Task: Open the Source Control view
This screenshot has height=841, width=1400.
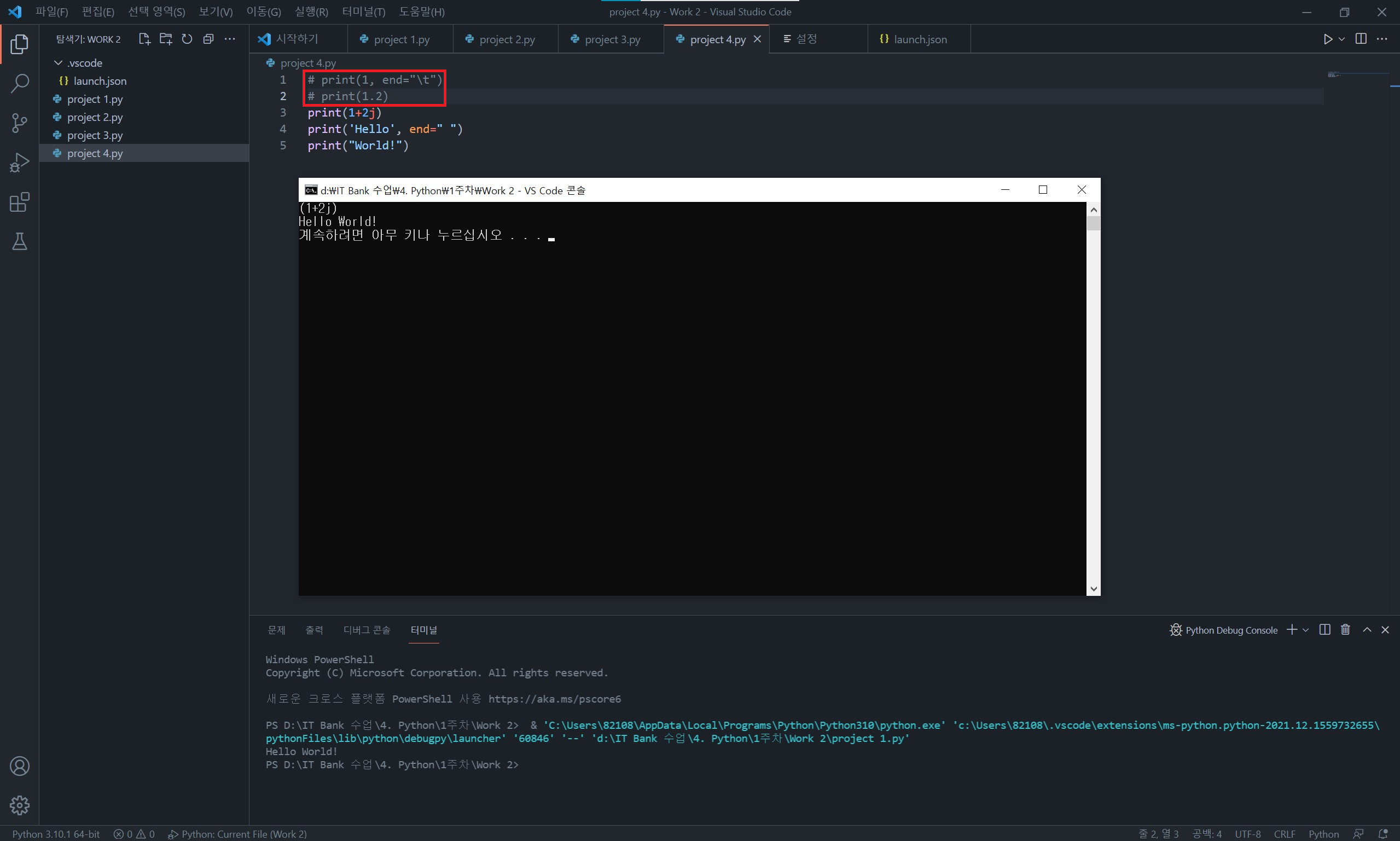Action: coord(19,123)
